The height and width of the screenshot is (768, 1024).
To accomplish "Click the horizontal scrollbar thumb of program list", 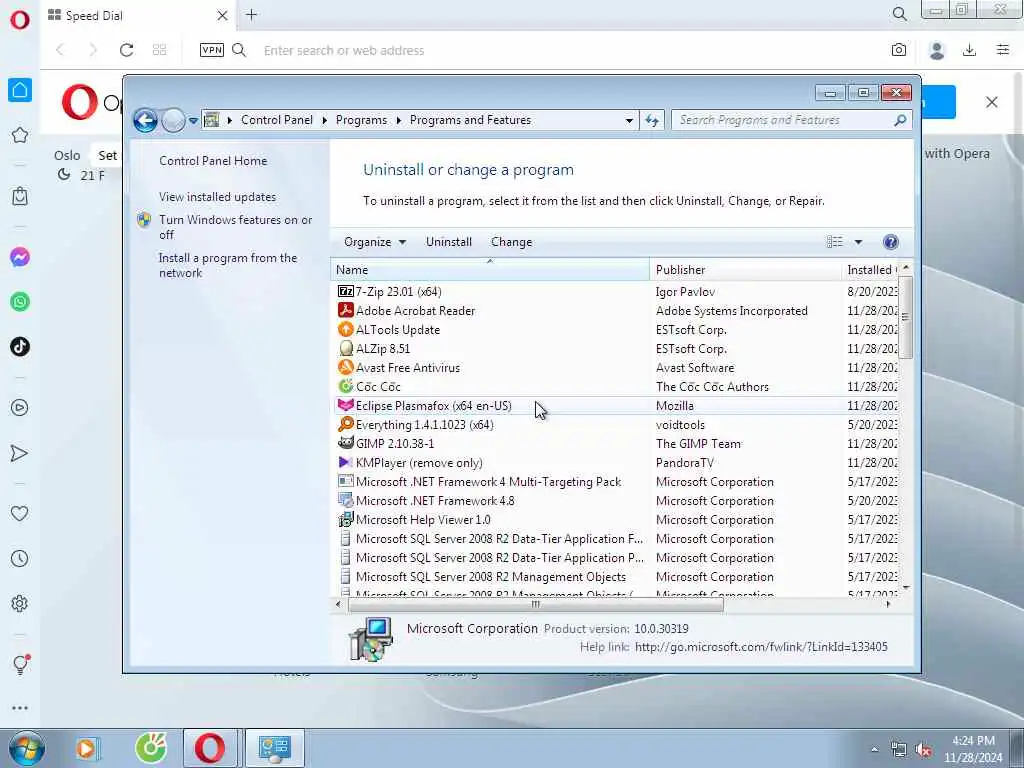I will pyautogui.click(x=536, y=605).
